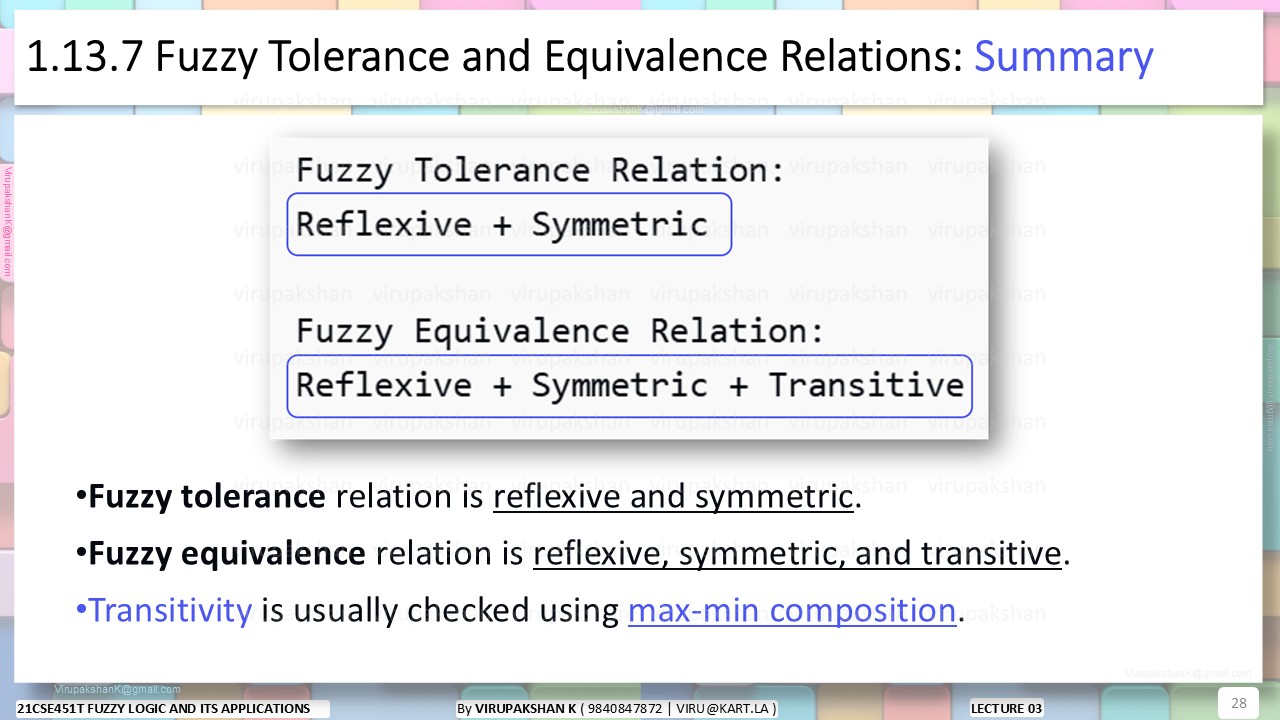
Task: Click the slide number 28 box
Action: 1238,703
